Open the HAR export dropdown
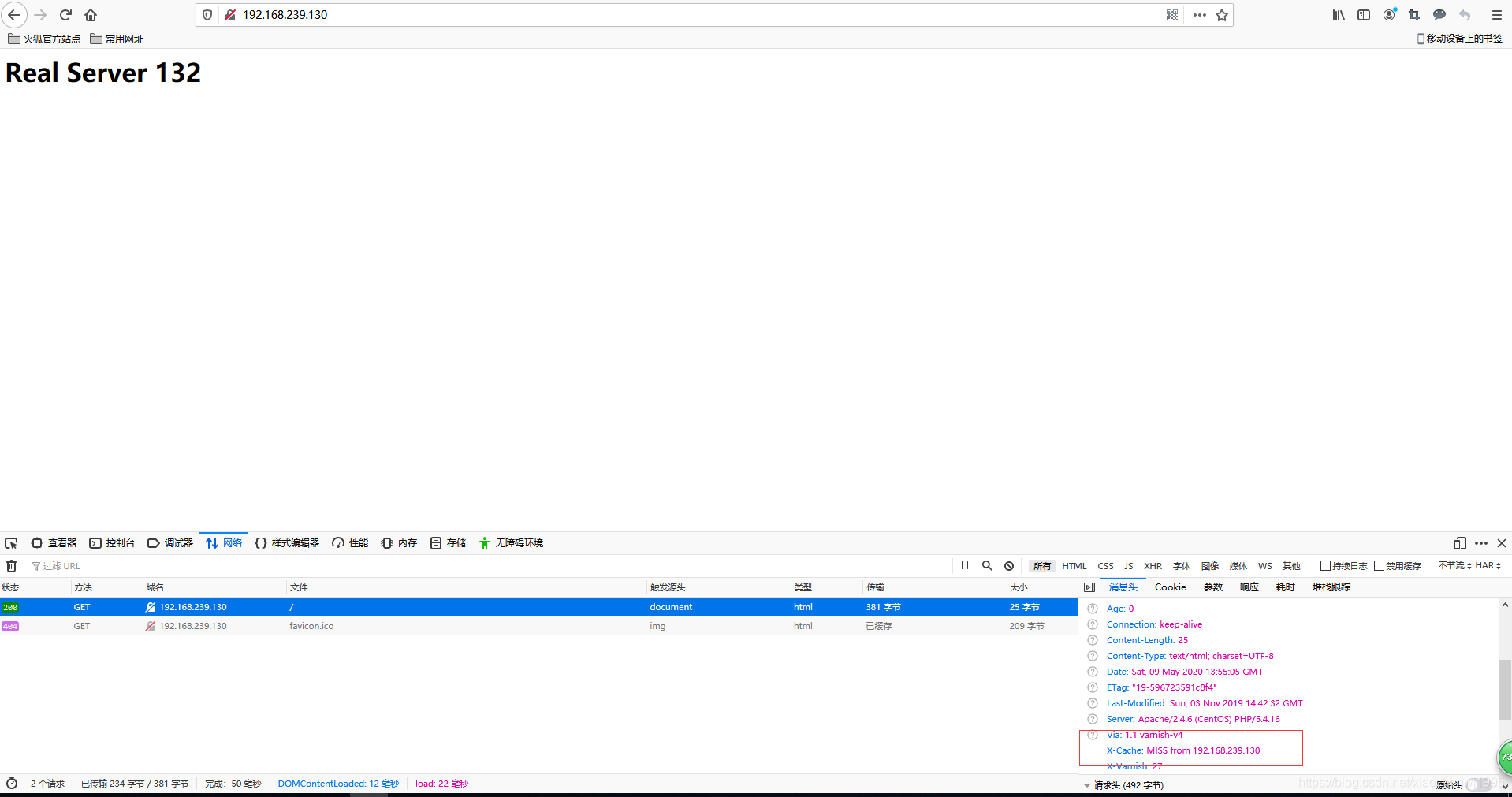The image size is (1512, 797). point(1488,566)
